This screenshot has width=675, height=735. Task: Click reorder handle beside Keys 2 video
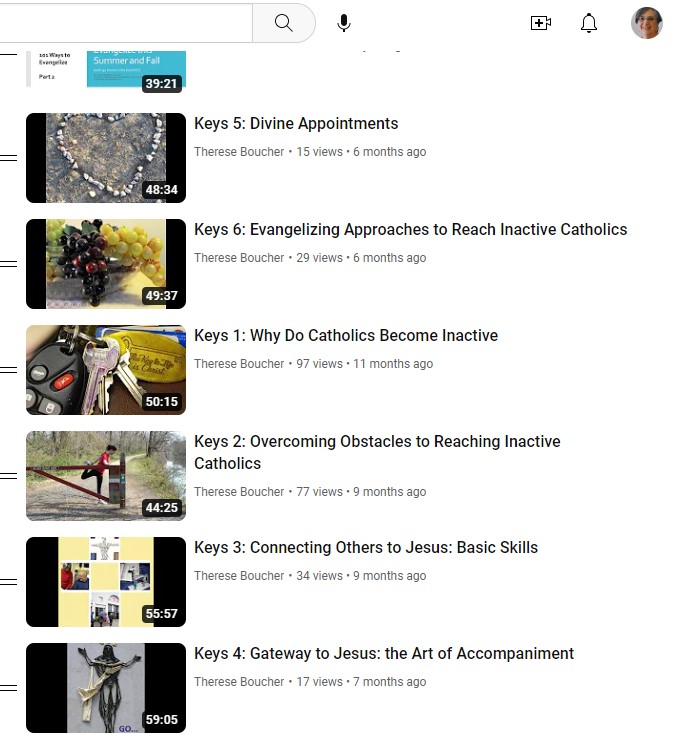point(8,476)
